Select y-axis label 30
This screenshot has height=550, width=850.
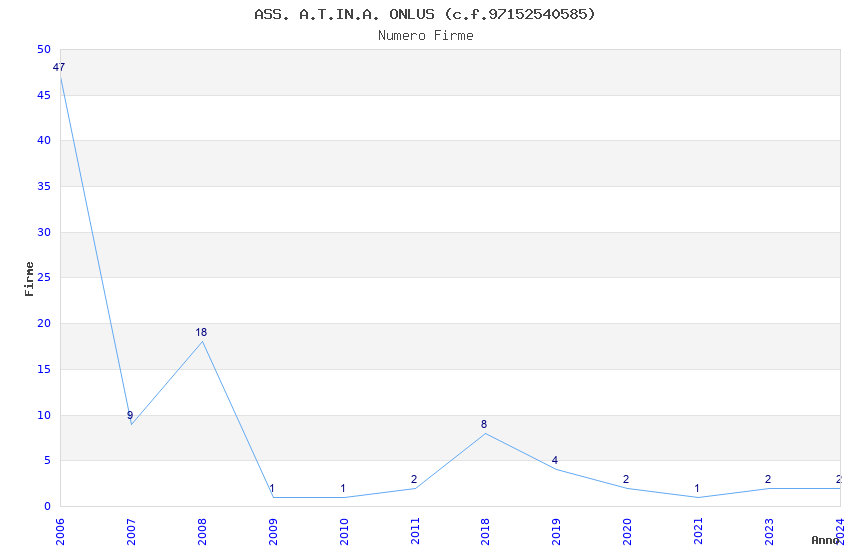coord(44,232)
